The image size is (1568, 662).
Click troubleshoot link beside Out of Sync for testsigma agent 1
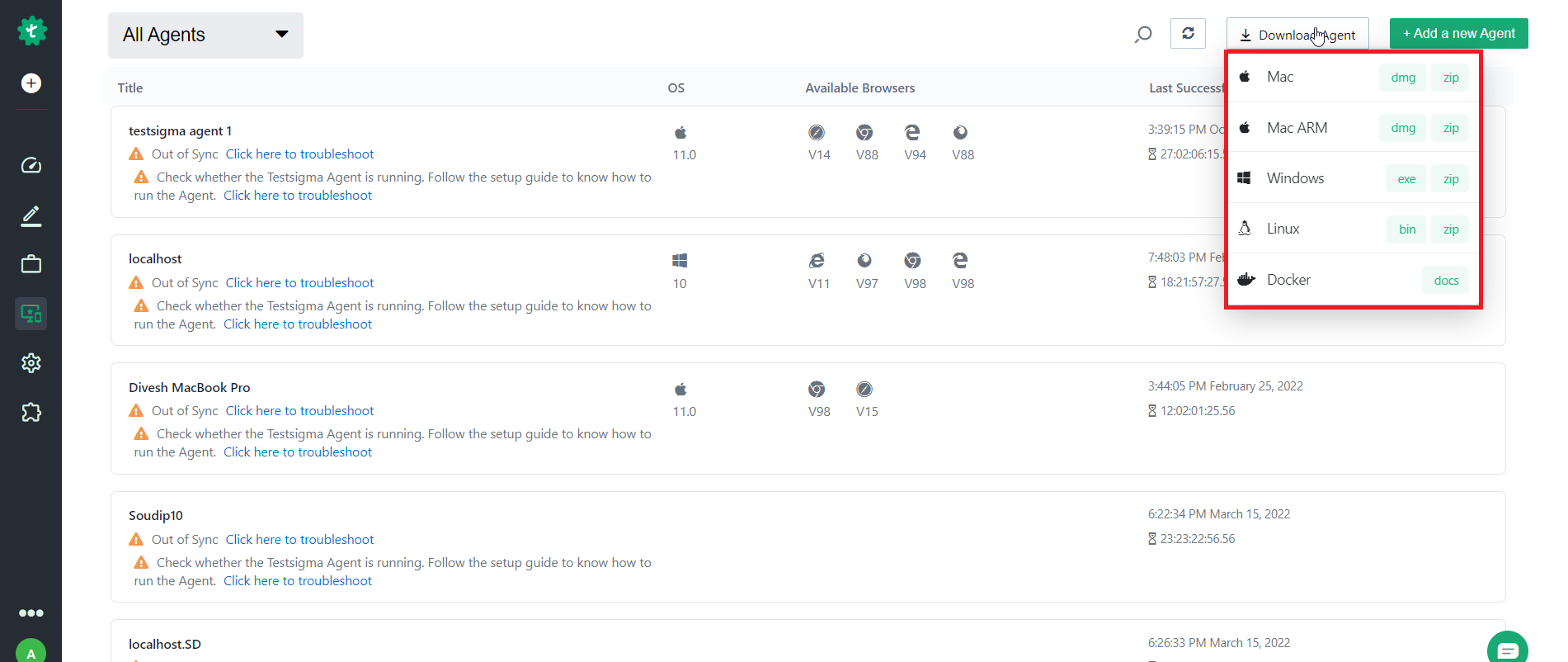299,154
